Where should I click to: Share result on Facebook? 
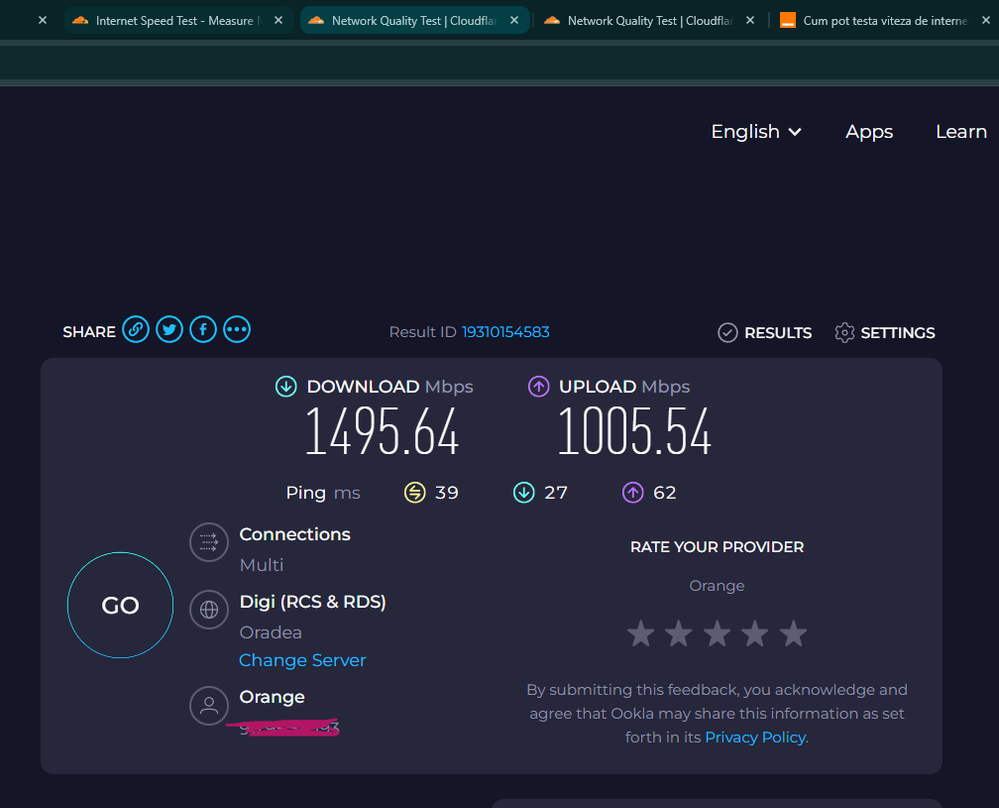(x=203, y=330)
